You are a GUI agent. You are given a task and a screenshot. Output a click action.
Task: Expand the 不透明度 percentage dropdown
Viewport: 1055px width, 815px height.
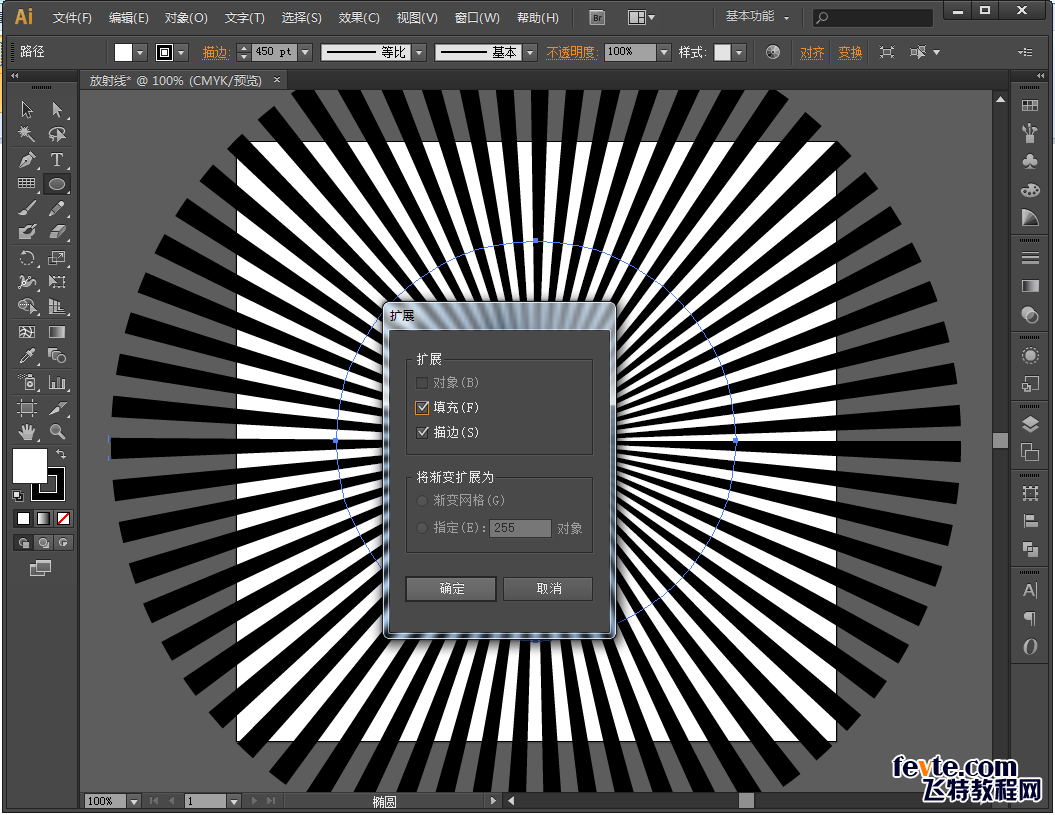[663, 52]
